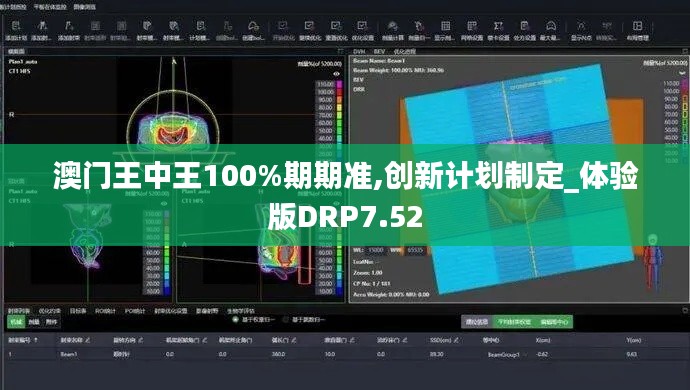The width and height of the screenshot is (690, 390).
Task: Click the 显示剂量 (show dose) toolbar icon
Action: coord(445,30)
